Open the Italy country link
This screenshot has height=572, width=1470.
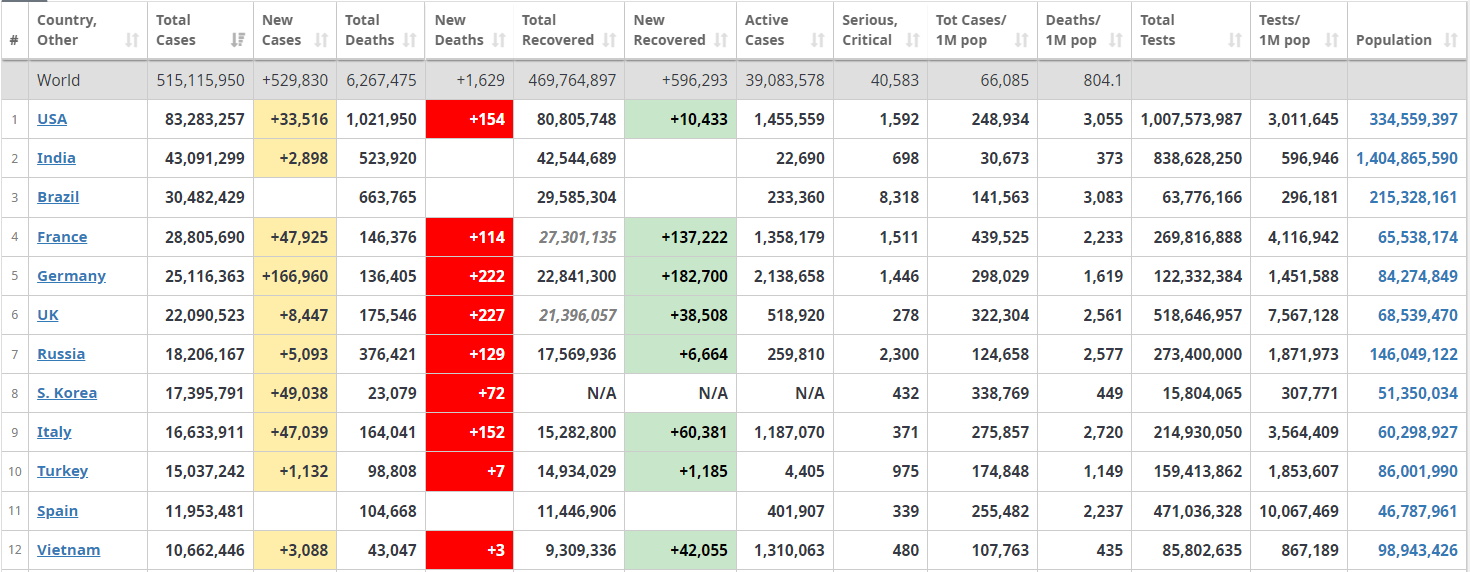pos(54,432)
